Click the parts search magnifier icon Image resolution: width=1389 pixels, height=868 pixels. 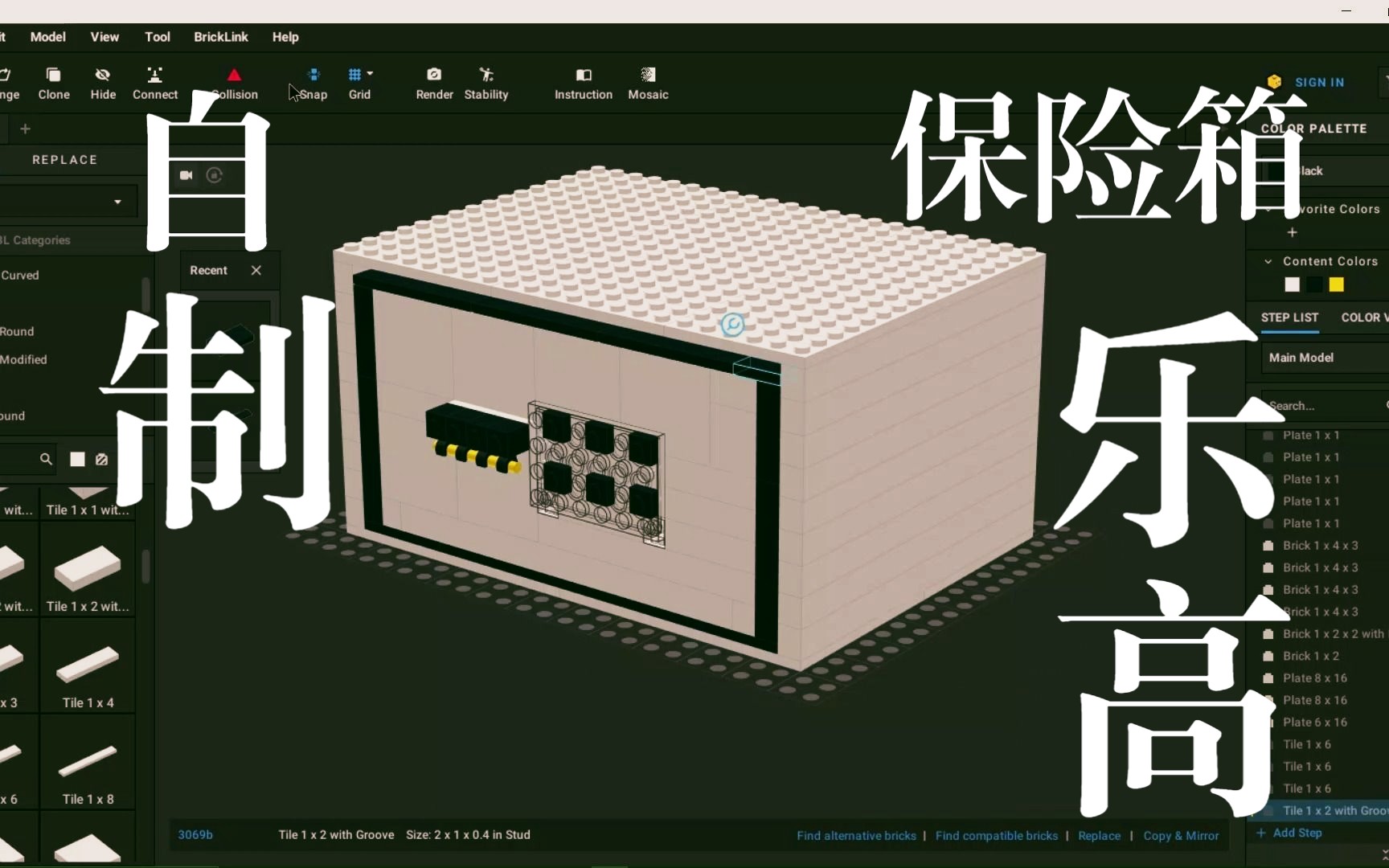pos(46,459)
